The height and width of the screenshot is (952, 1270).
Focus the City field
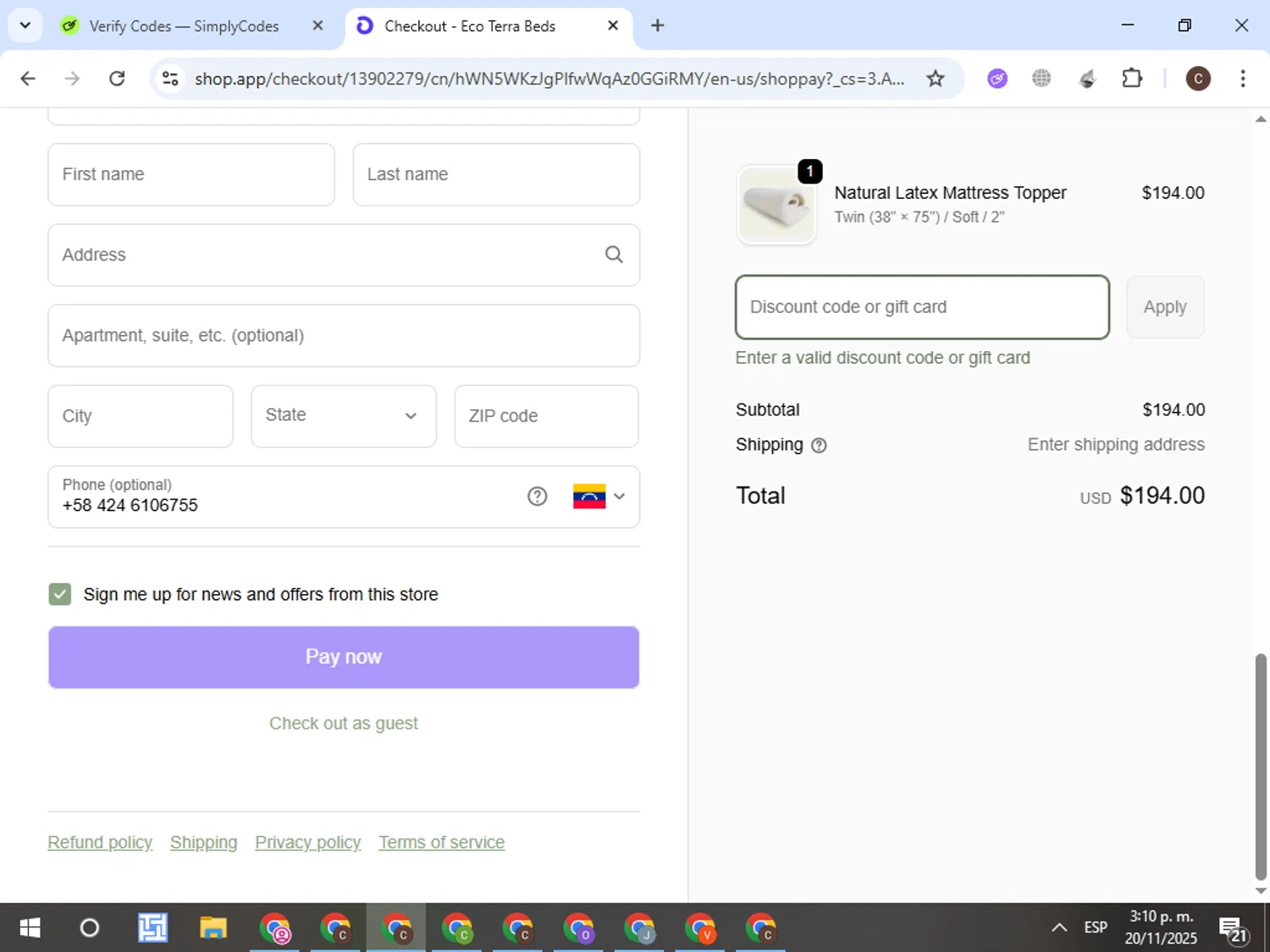[x=141, y=416]
